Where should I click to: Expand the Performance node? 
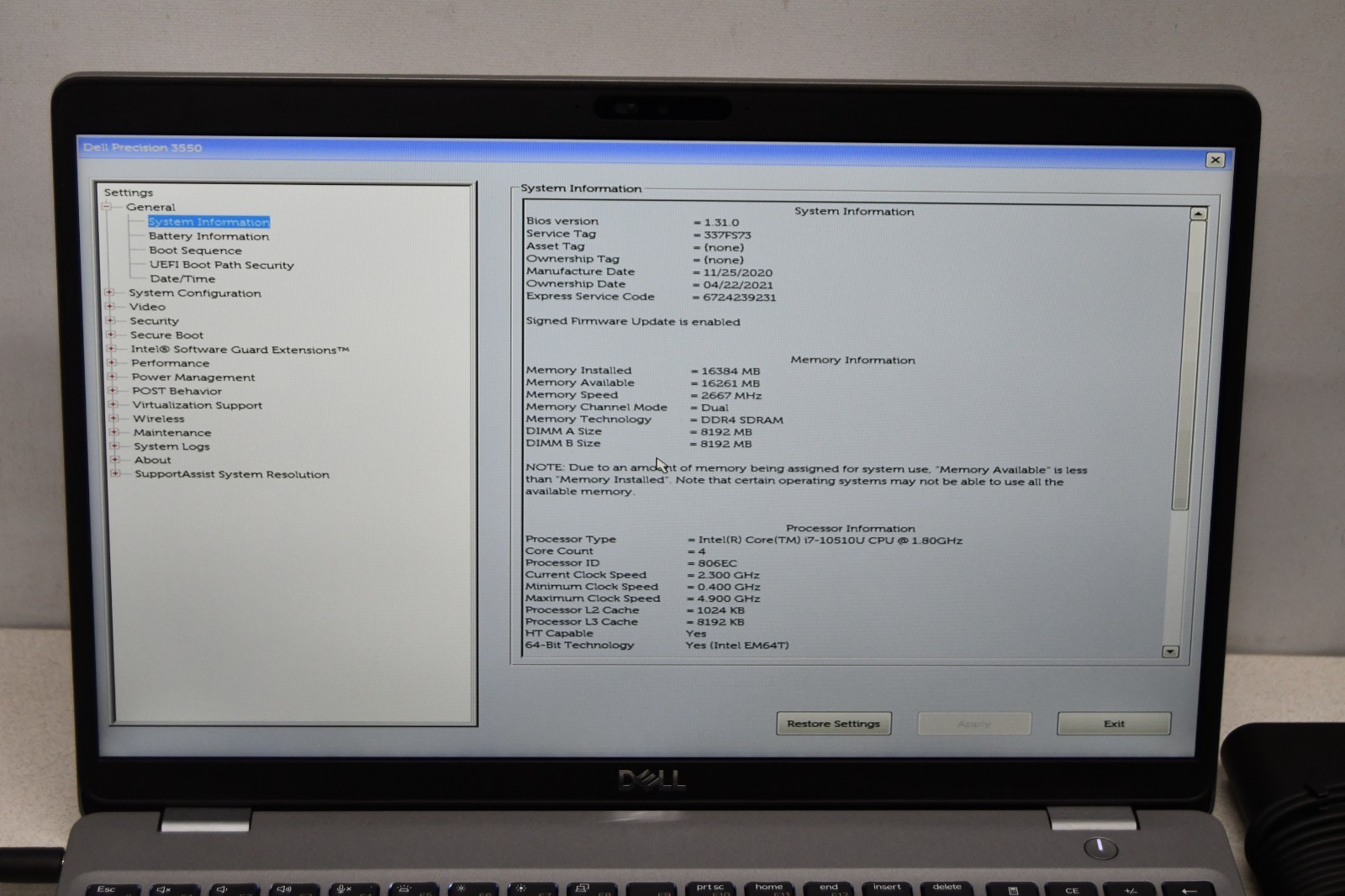(111, 363)
